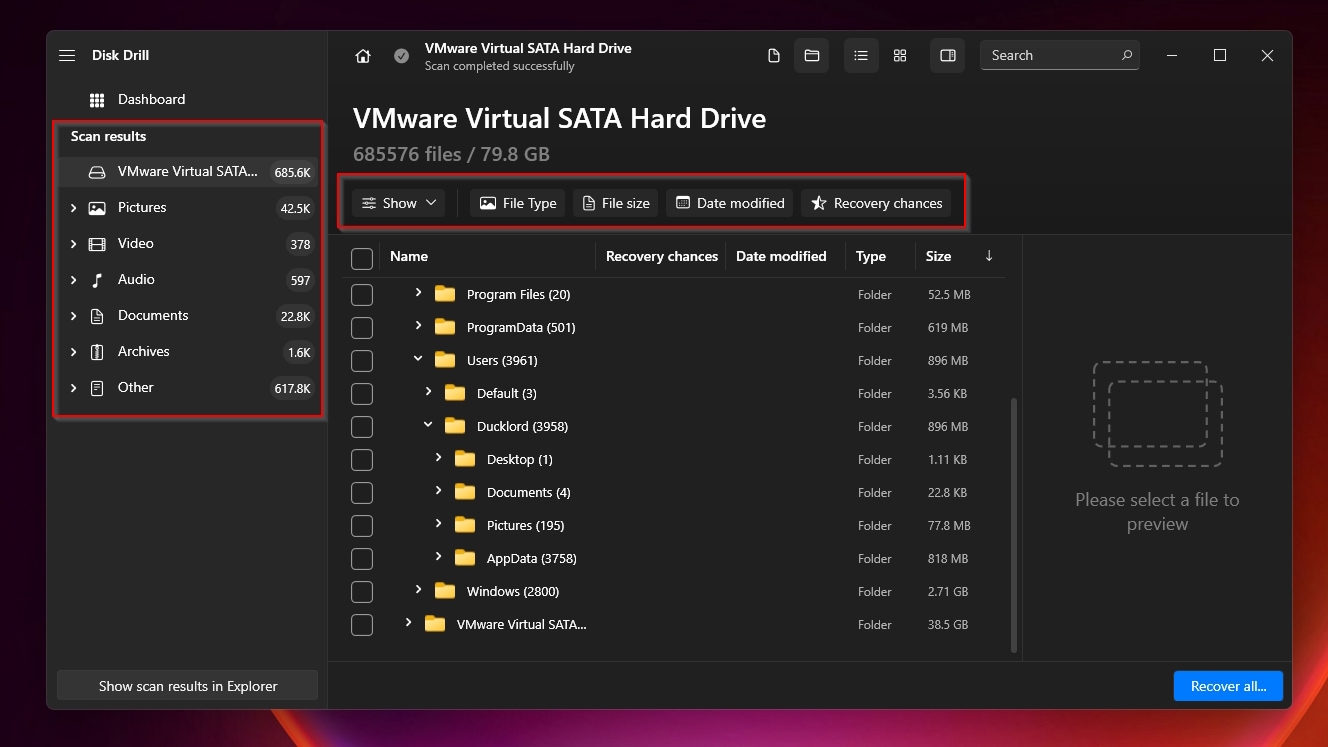Viewport: 1328px width, 747px height.
Task: Click the AppData (3758) row name
Action: pos(531,558)
